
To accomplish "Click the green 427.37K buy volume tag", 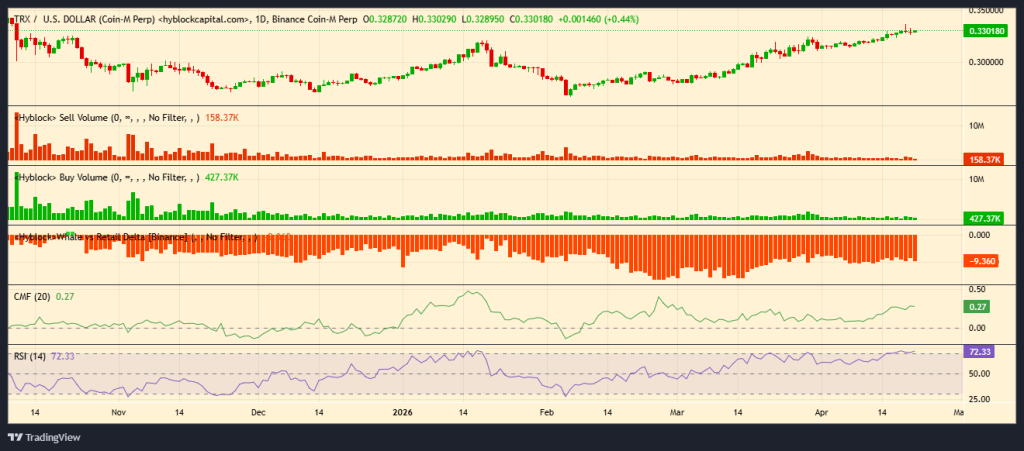I will 985,218.
